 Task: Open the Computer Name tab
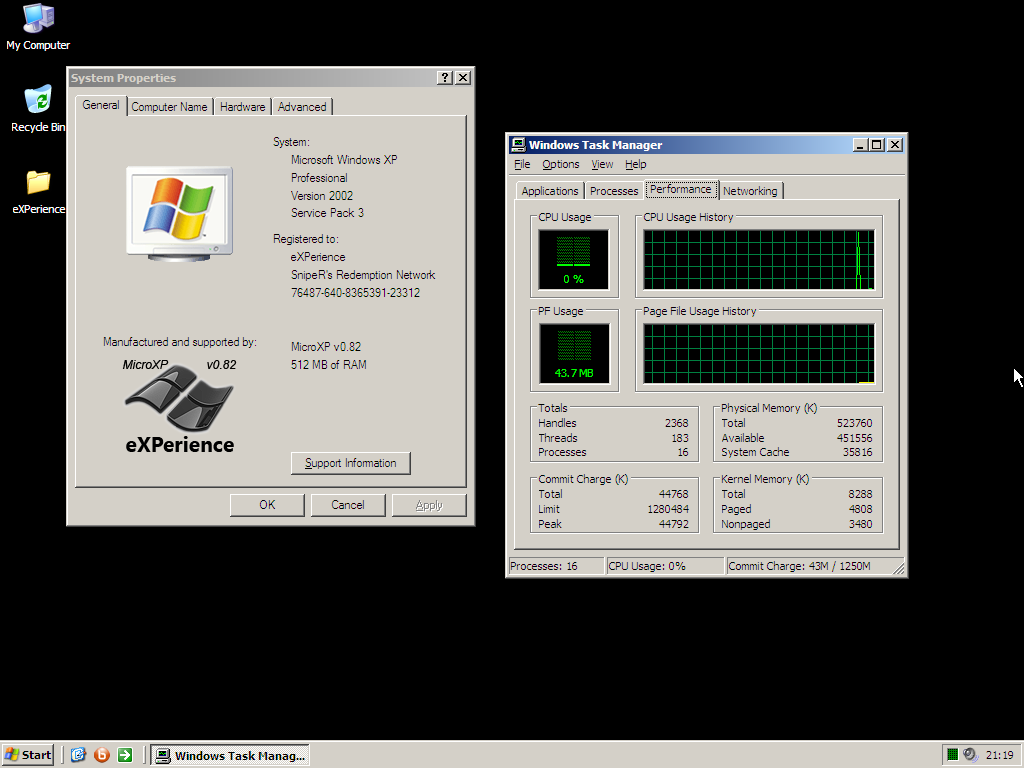tap(169, 106)
